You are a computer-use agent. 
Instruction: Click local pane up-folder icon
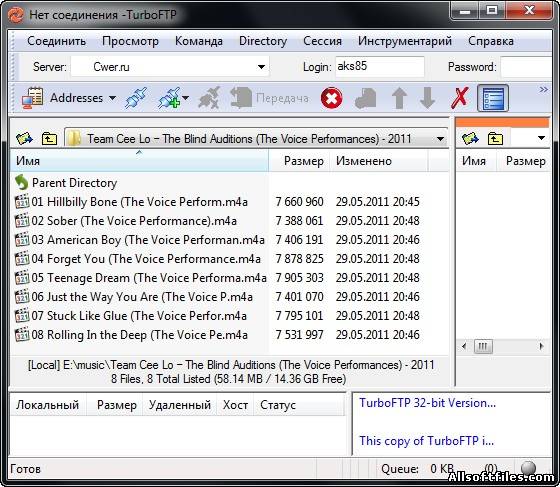click(49, 138)
